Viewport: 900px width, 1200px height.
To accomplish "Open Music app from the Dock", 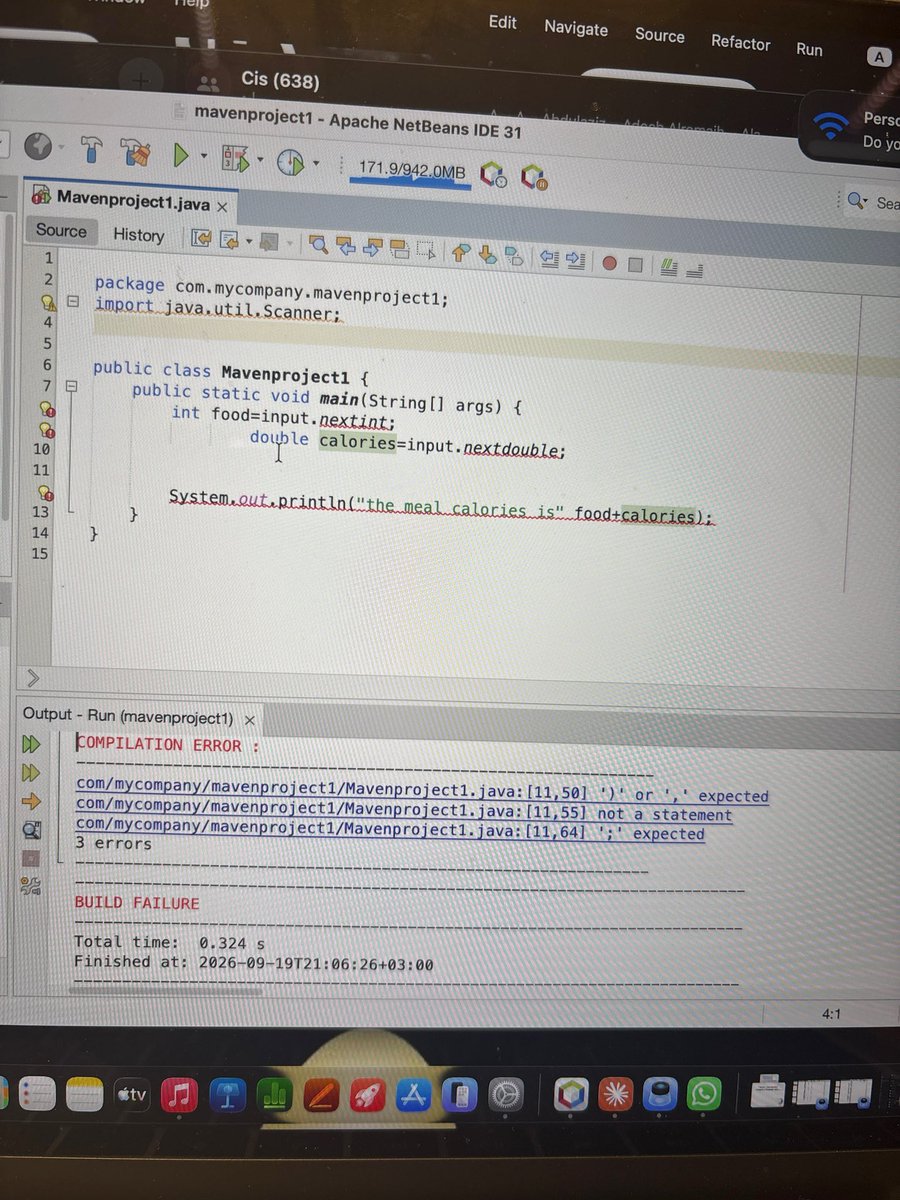I will coord(180,1096).
